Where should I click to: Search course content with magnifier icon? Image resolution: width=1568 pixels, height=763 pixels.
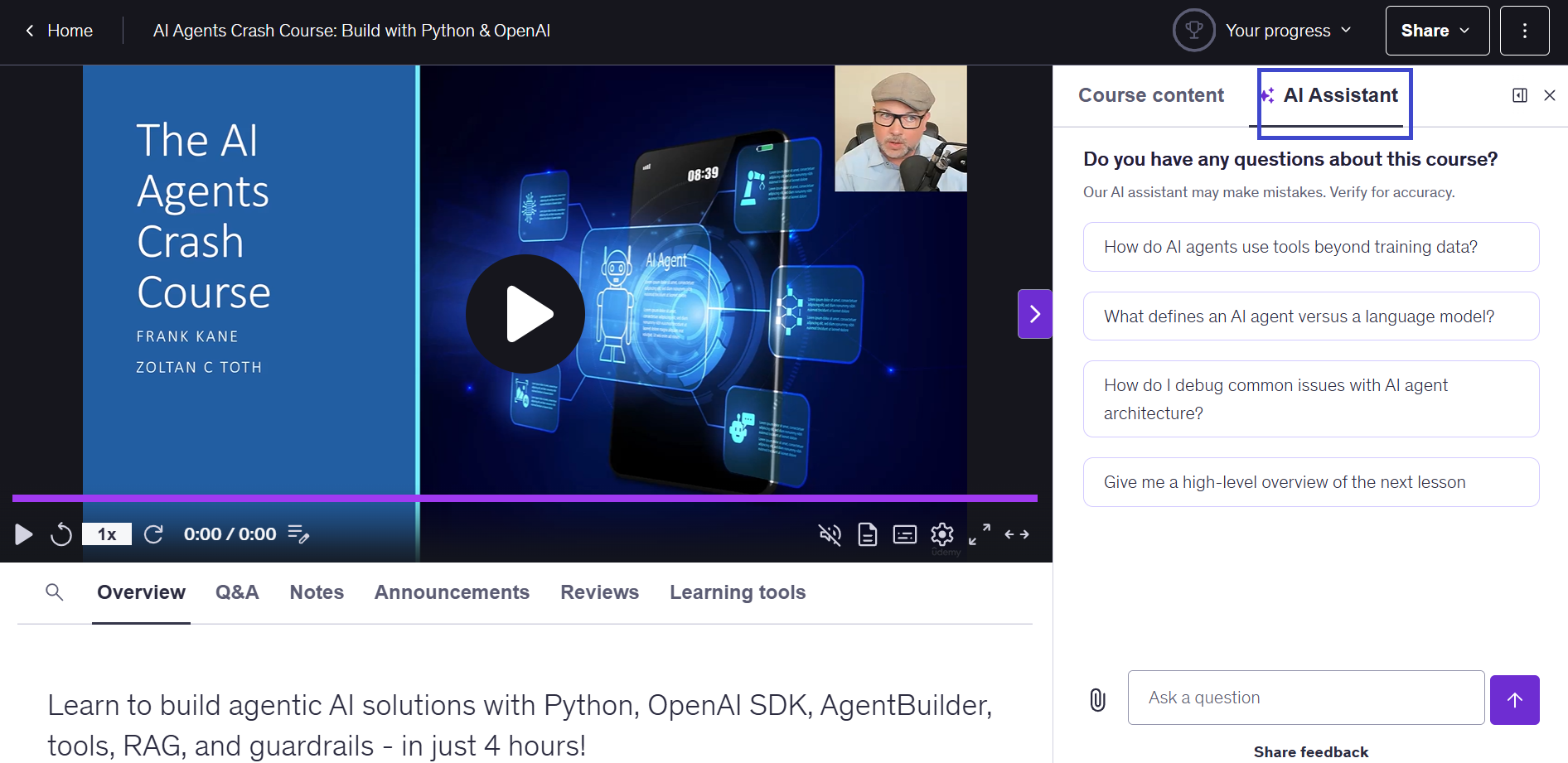tap(55, 592)
